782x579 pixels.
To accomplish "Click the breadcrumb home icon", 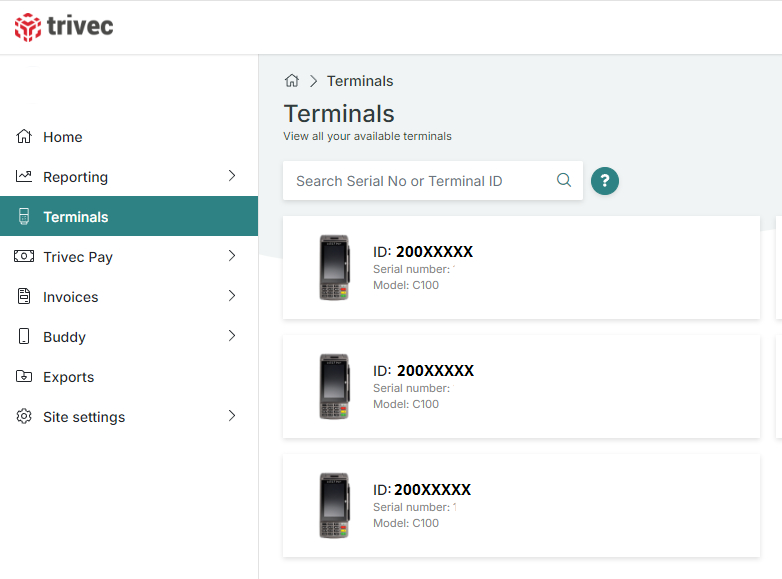I will [x=292, y=80].
